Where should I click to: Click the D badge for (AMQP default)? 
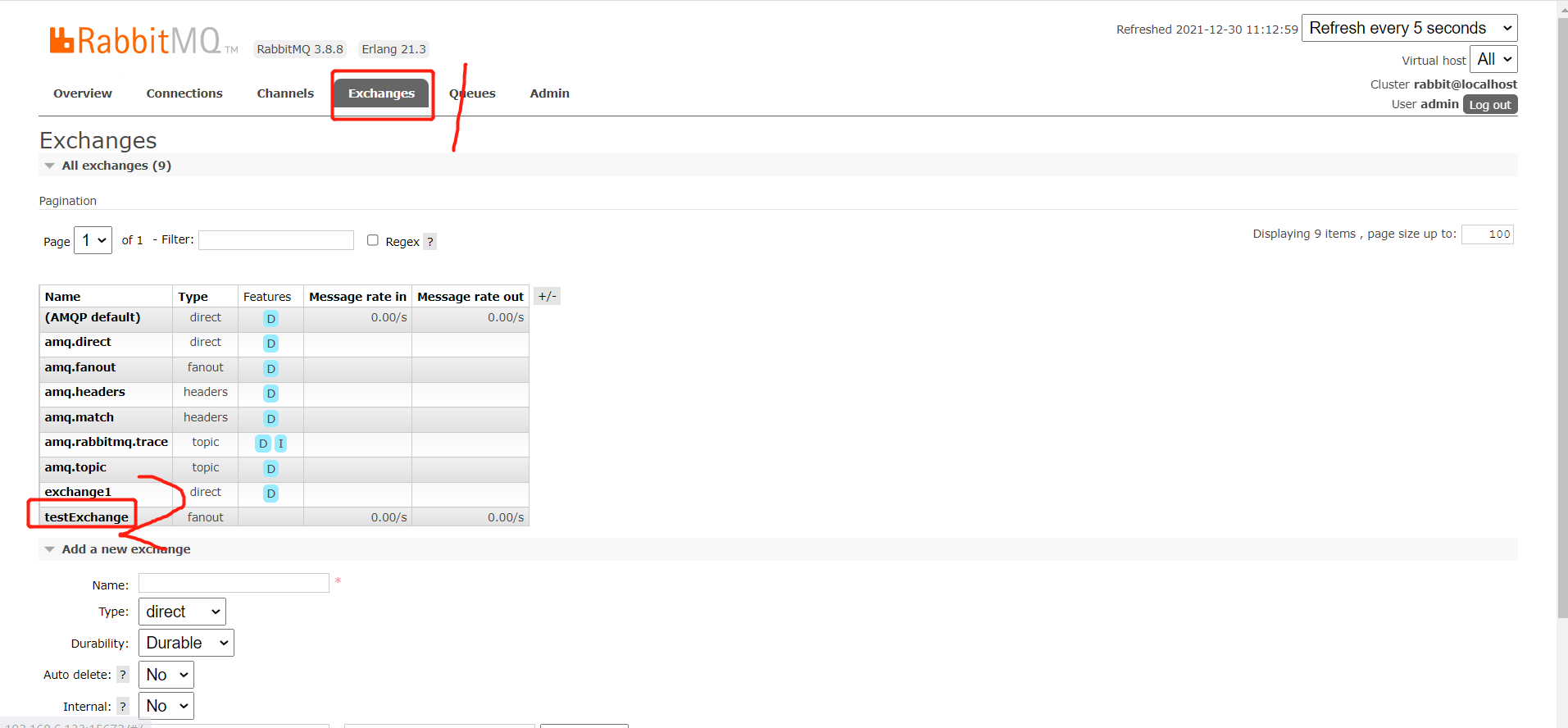(271, 319)
